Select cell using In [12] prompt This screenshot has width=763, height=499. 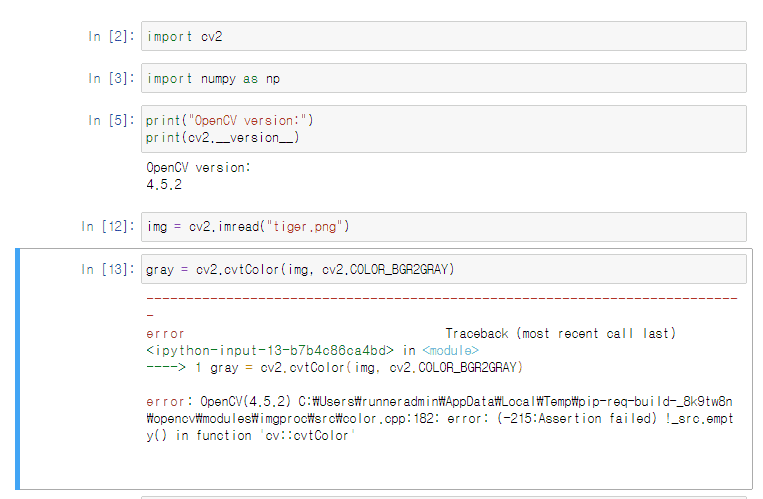(108, 226)
